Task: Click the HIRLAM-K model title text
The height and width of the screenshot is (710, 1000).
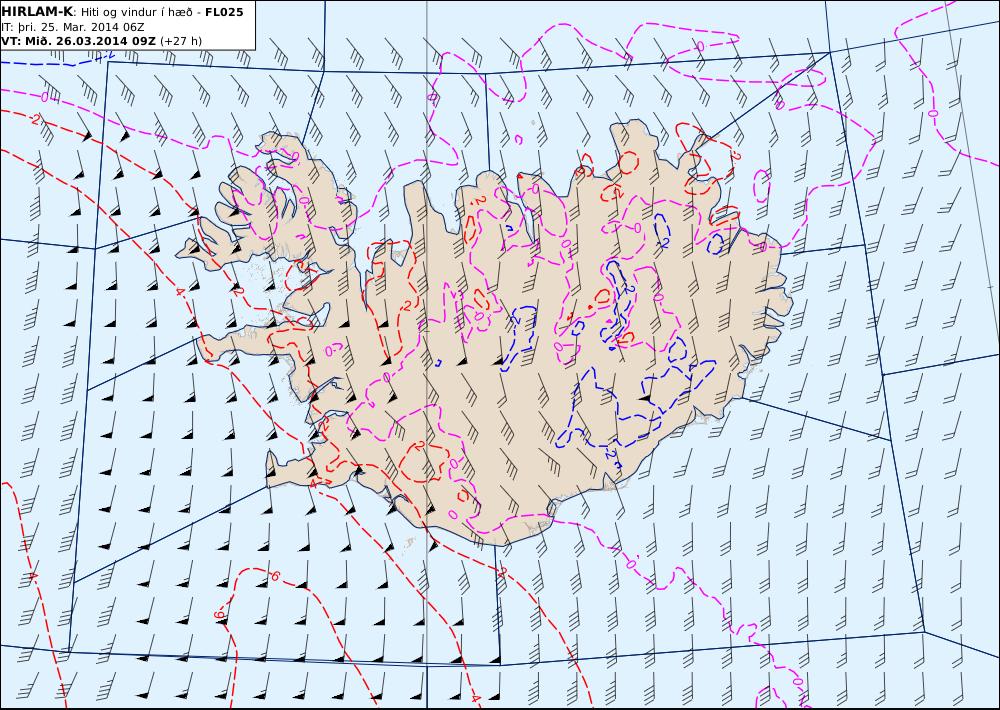Action: click(37, 11)
